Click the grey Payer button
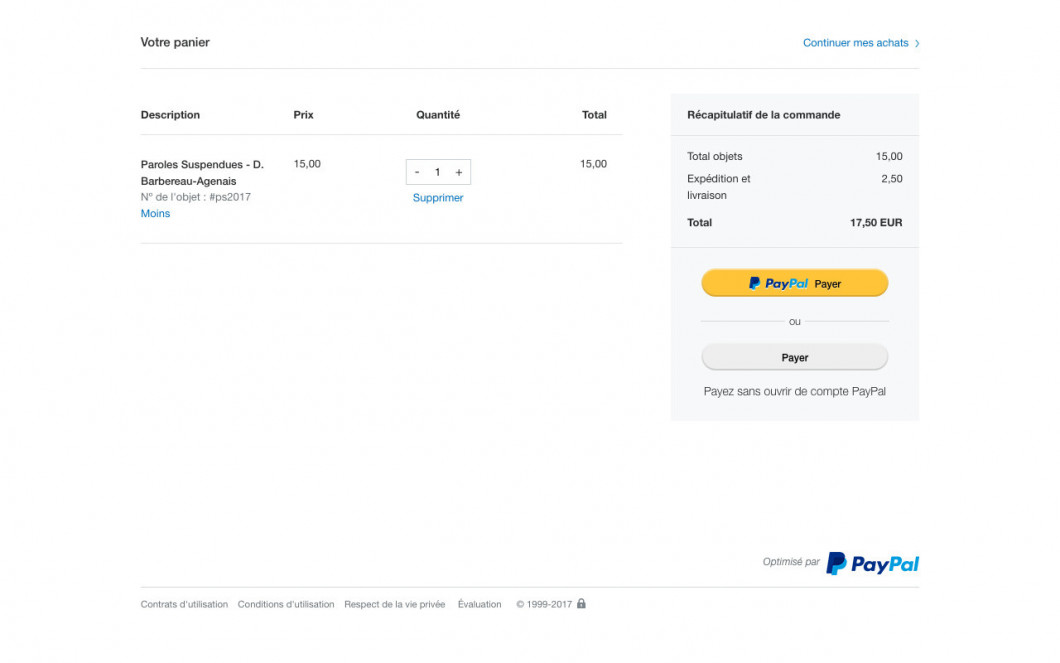Viewport: 1060px width, 663px height. [794, 358]
